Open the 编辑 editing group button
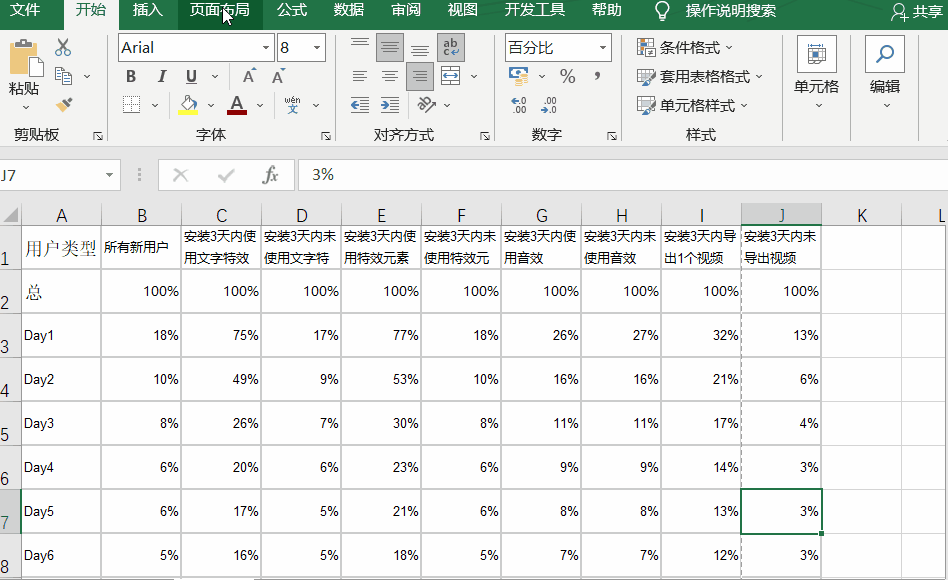This screenshot has height=580, width=948. click(885, 73)
